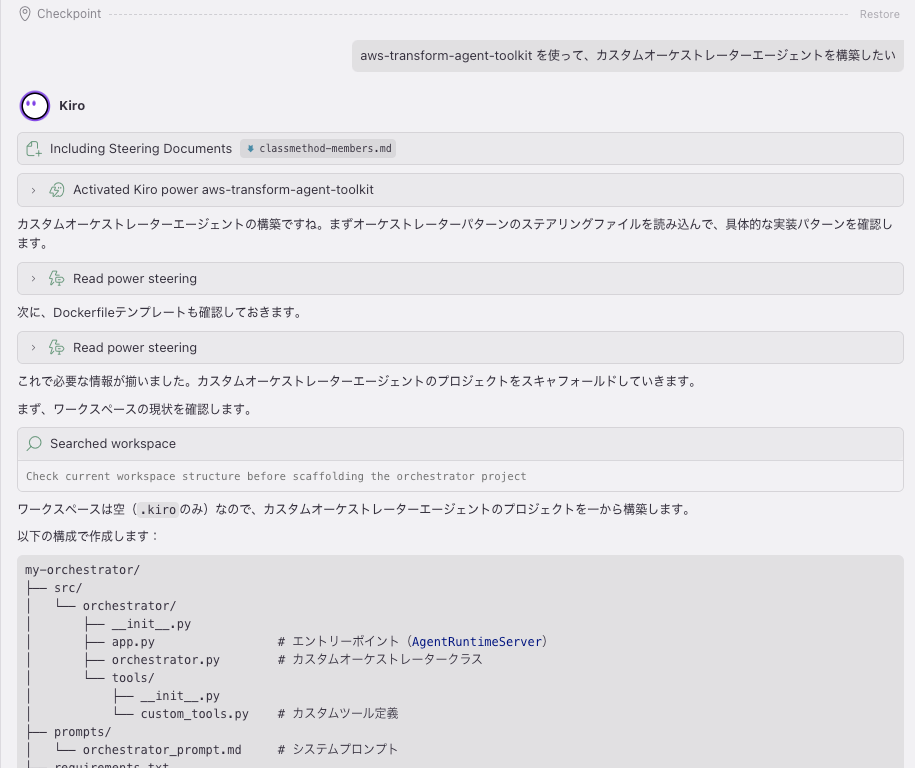Screen dimensions: 915x768
Task: Click the Kiro ghost avatar
Action: [x=34, y=106]
